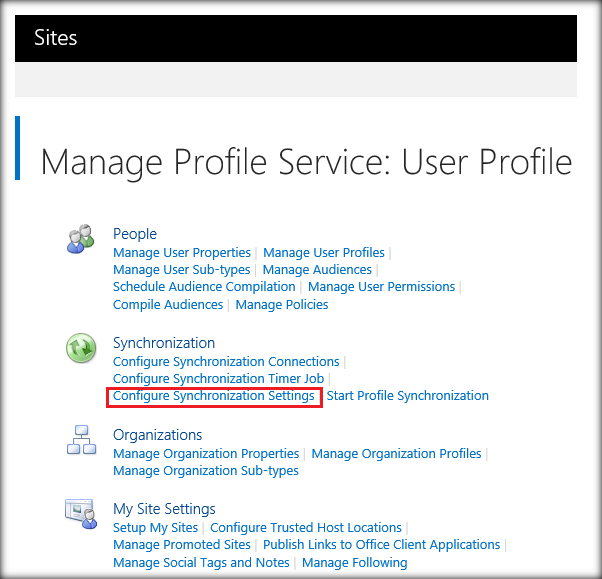Click Manage Policies link
602x579 pixels.
[x=282, y=305]
